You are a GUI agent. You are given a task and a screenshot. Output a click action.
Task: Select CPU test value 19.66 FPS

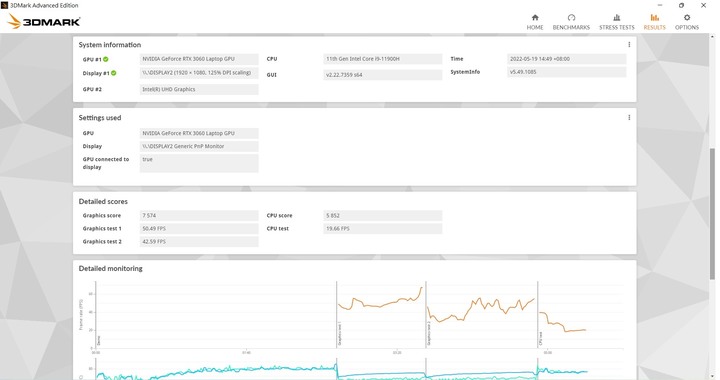tap(382, 229)
